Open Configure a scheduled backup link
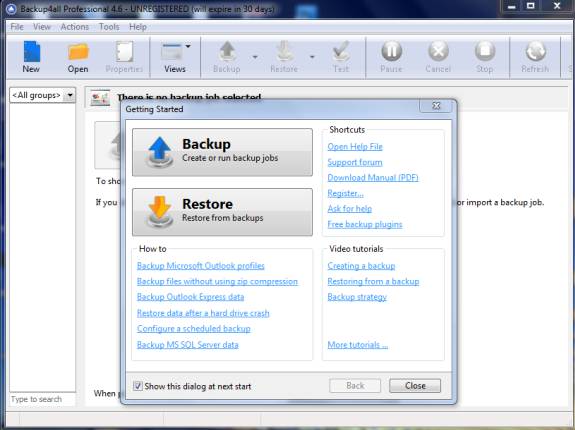 (x=194, y=329)
